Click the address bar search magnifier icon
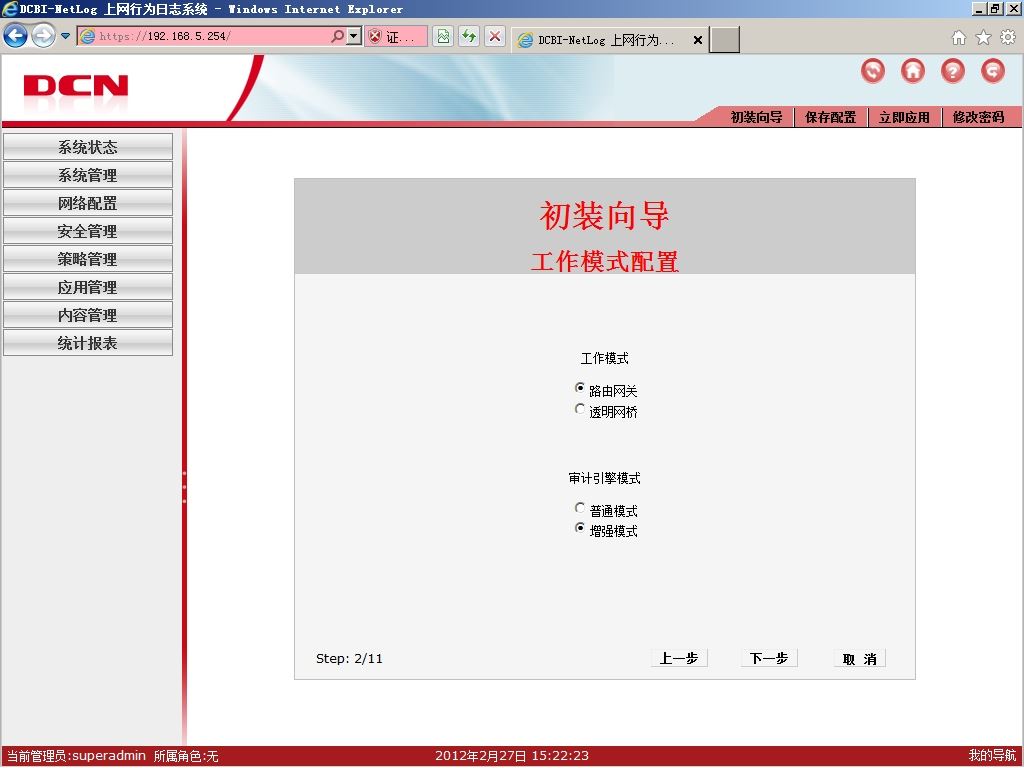1024x768 pixels. [338, 36]
